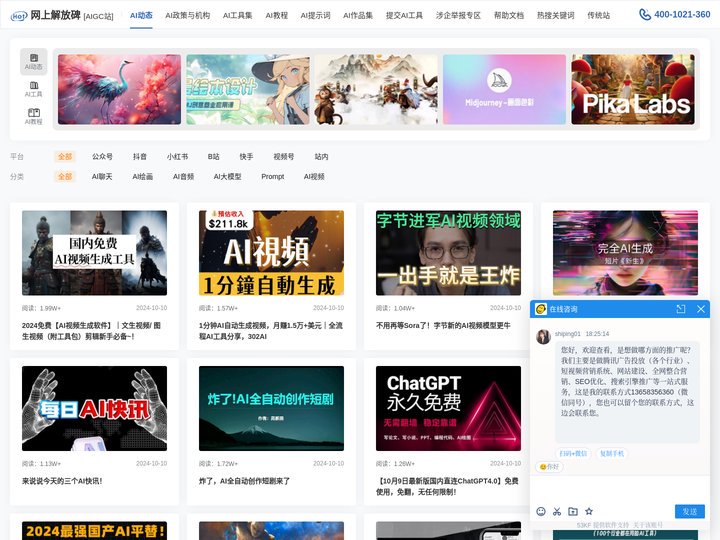Click the 扫码+微信 chat button
Viewport: 720px width, 540px height.
pyautogui.click(x=573, y=454)
